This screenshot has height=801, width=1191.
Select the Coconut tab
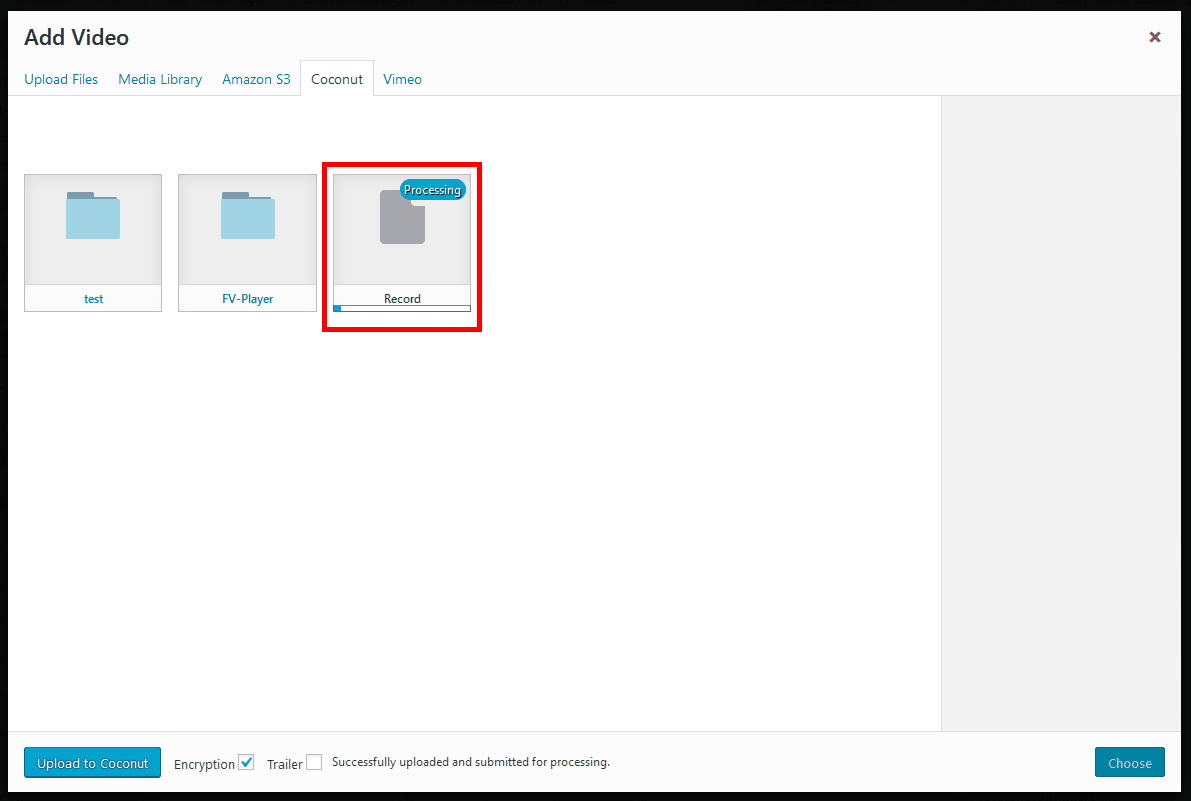[336, 79]
